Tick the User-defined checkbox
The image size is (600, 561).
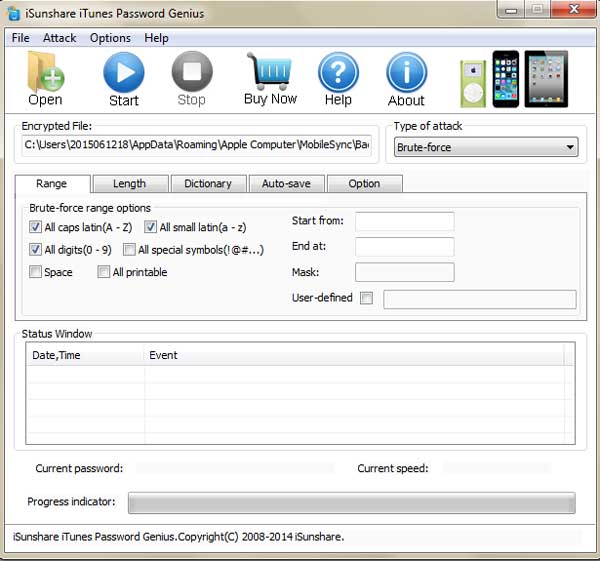[x=366, y=298]
